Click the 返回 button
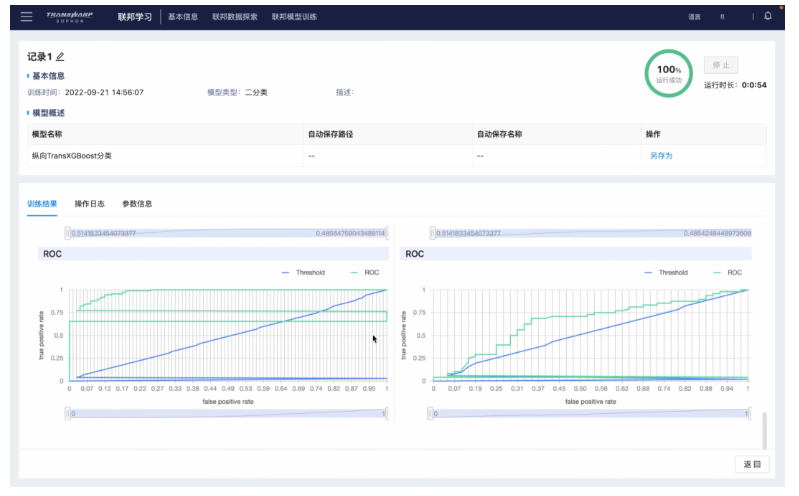Screen dimensions: 799x496 [752, 465]
